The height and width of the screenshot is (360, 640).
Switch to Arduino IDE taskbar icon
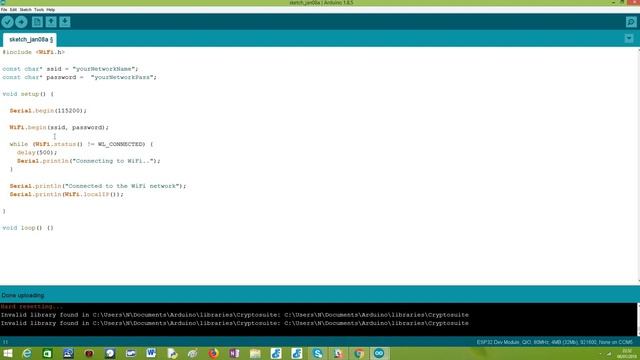click(379, 353)
